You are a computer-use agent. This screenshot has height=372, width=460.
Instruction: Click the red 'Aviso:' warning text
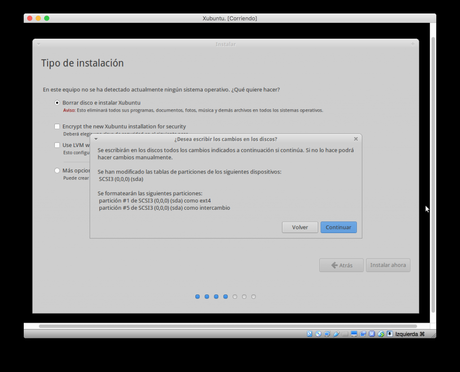point(69,110)
